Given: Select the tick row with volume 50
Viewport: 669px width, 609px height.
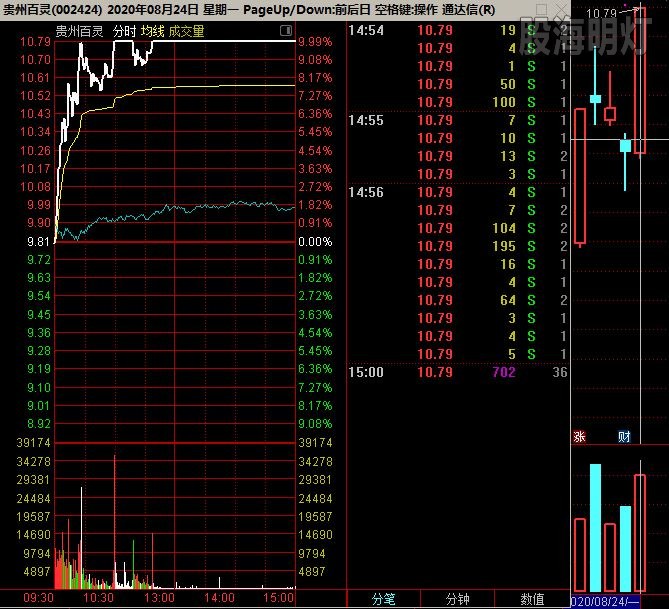Looking at the screenshot, I should (458, 84).
